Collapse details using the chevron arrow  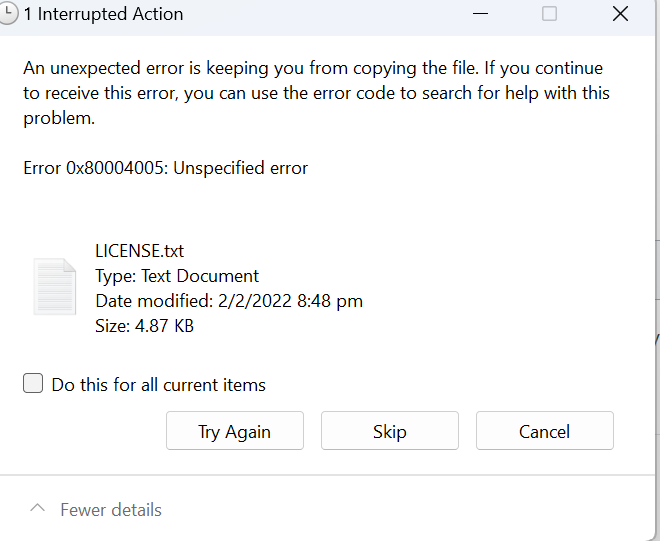click(x=37, y=509)
